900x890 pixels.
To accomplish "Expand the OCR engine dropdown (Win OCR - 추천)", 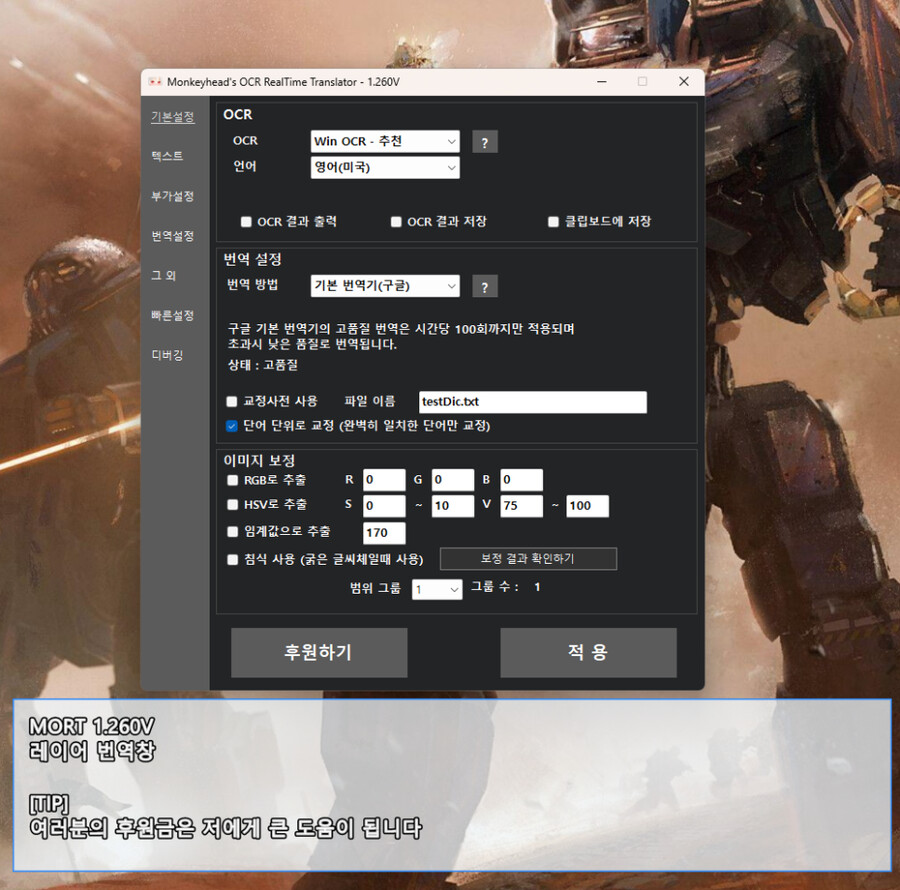I will coord(385,141).
